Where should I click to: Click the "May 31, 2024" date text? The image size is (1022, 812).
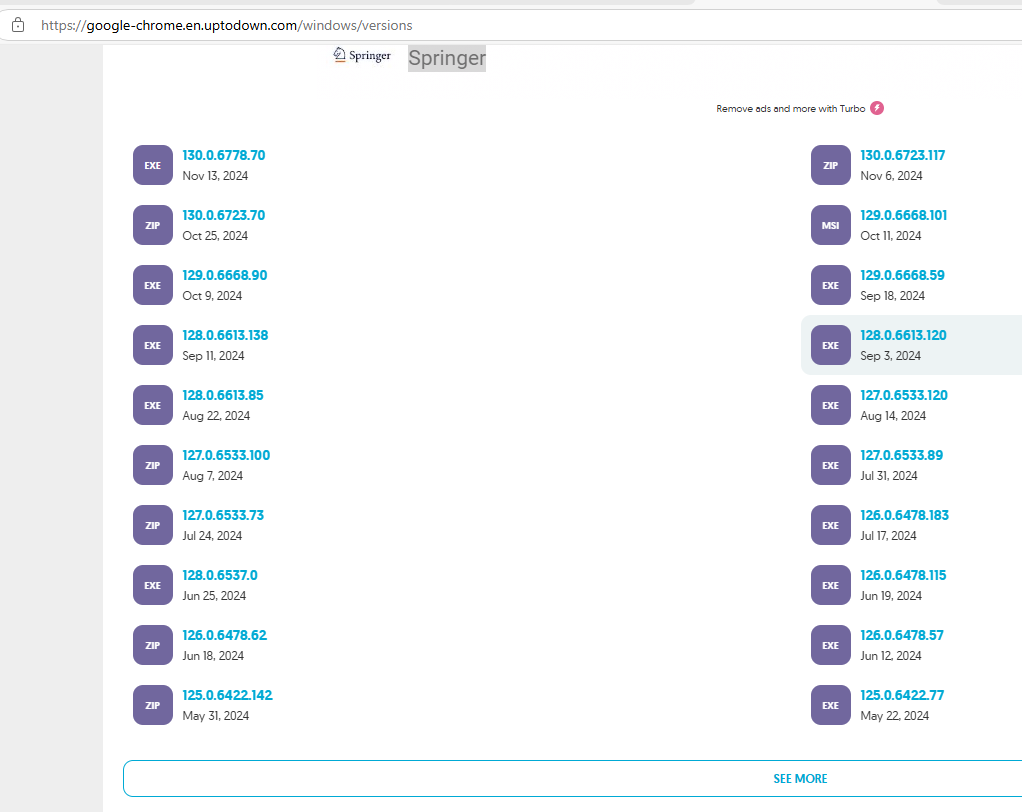coord(216,716)
